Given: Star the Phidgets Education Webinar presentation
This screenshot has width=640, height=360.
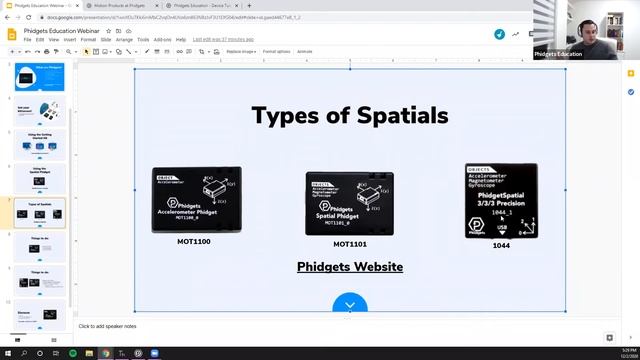Looking at the screenshot, I should tap(108, 31).
